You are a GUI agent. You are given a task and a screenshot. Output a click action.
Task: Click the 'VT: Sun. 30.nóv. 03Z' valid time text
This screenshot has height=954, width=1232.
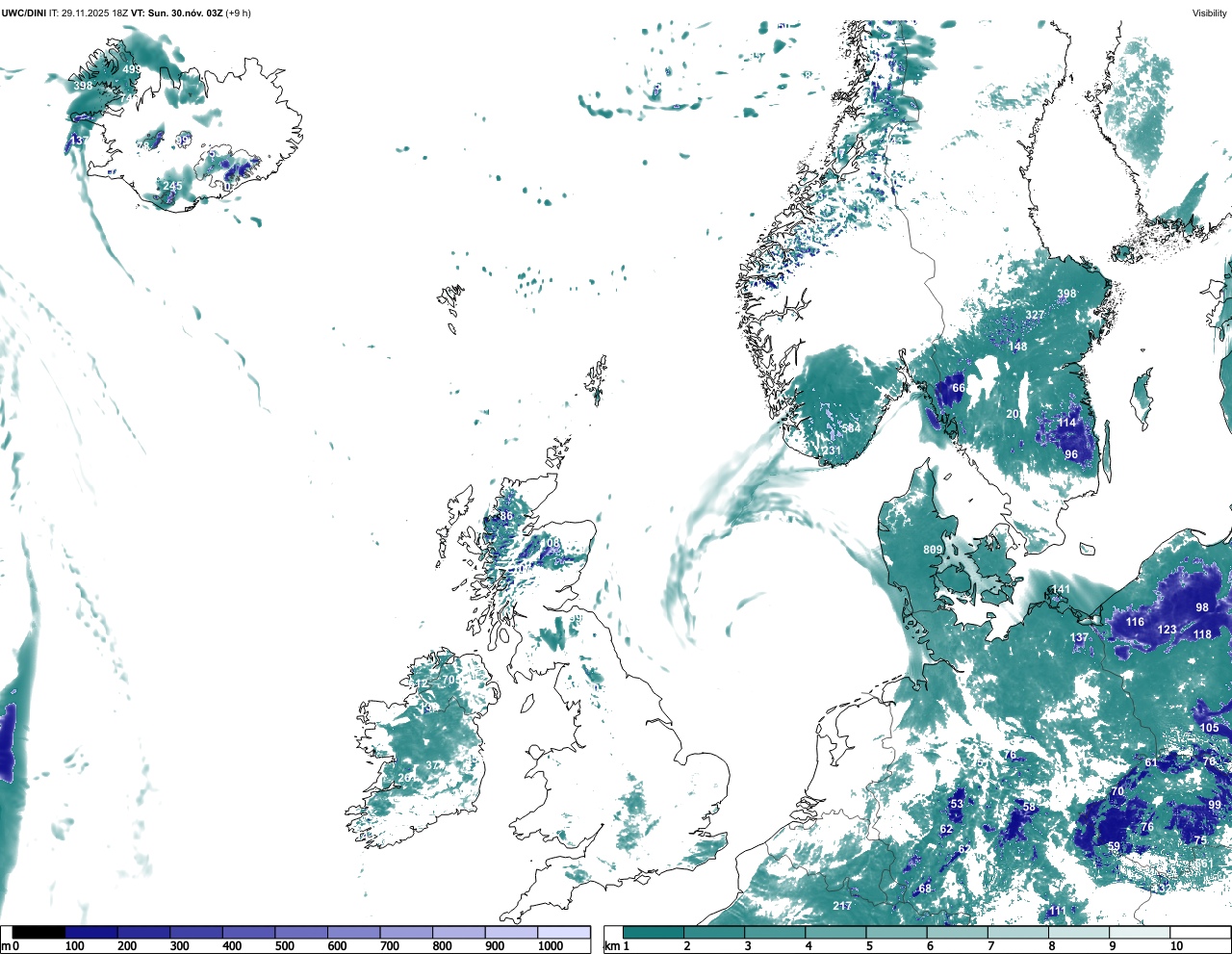(176, 13)
